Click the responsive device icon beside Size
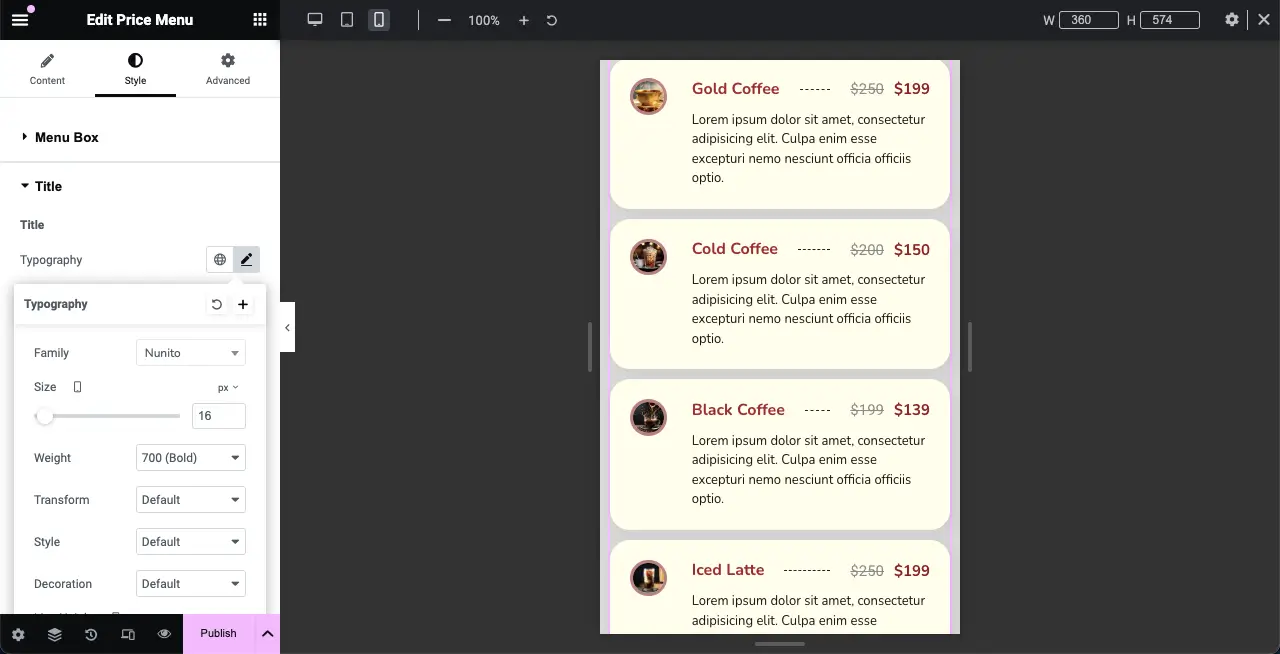 point(77,387)
